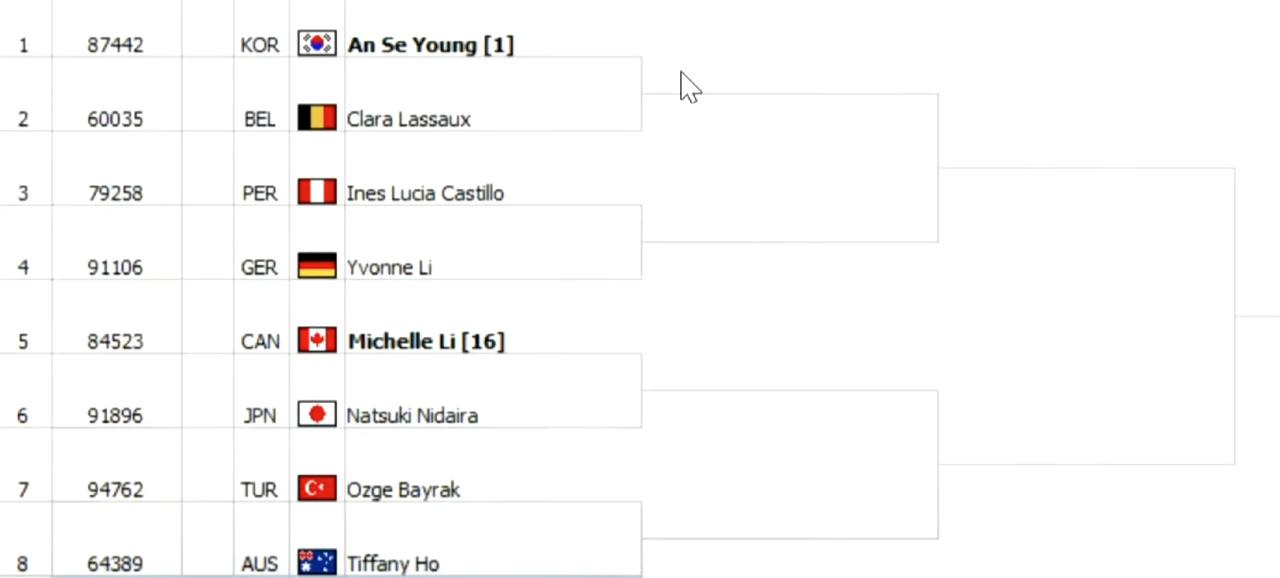Select Yvonne Li in the draw
Image resolution: width=1280 pixels, height=578 pixels.
[x=389, y=267]
